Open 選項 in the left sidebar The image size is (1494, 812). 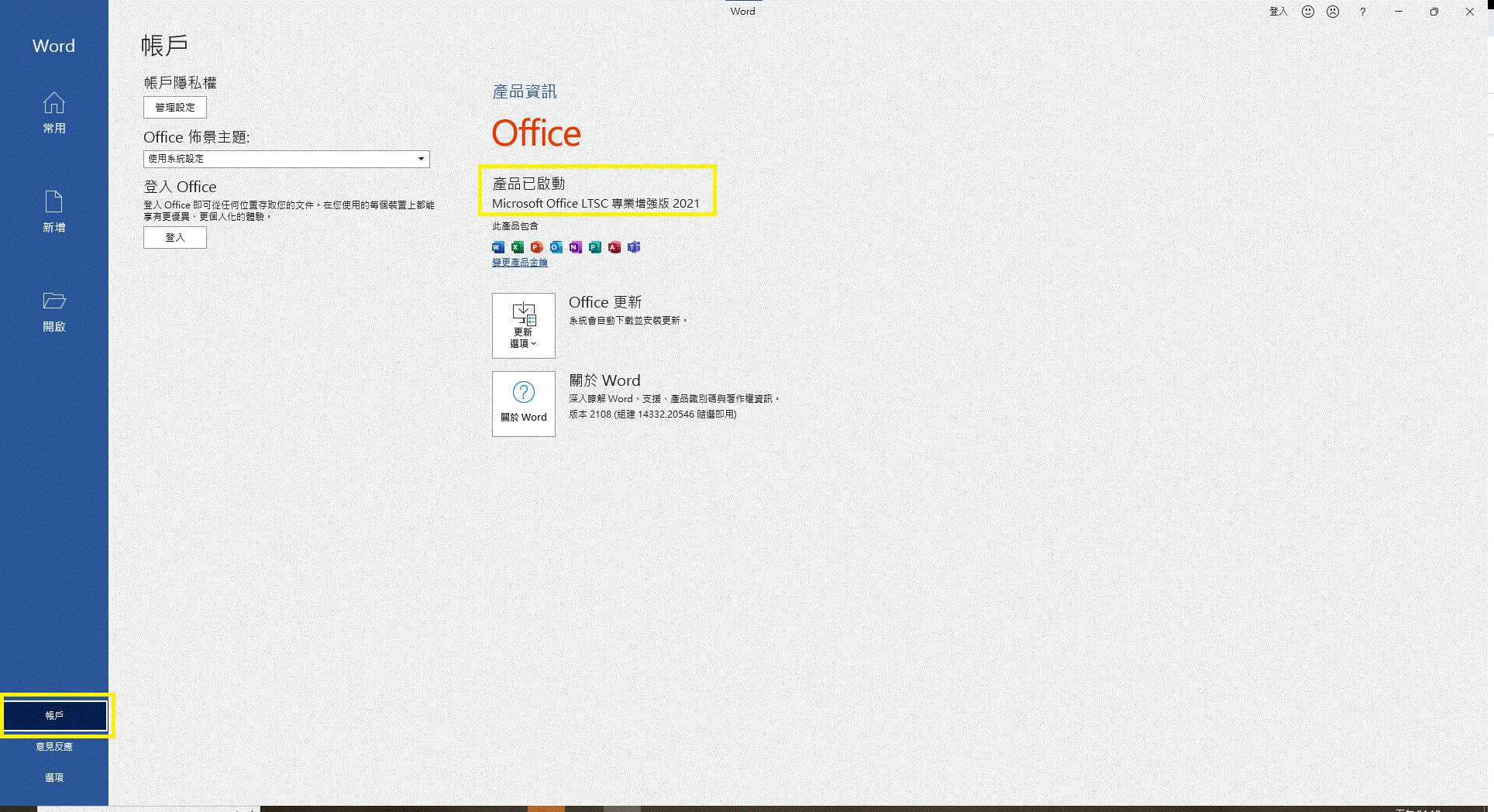pos(54,777)
